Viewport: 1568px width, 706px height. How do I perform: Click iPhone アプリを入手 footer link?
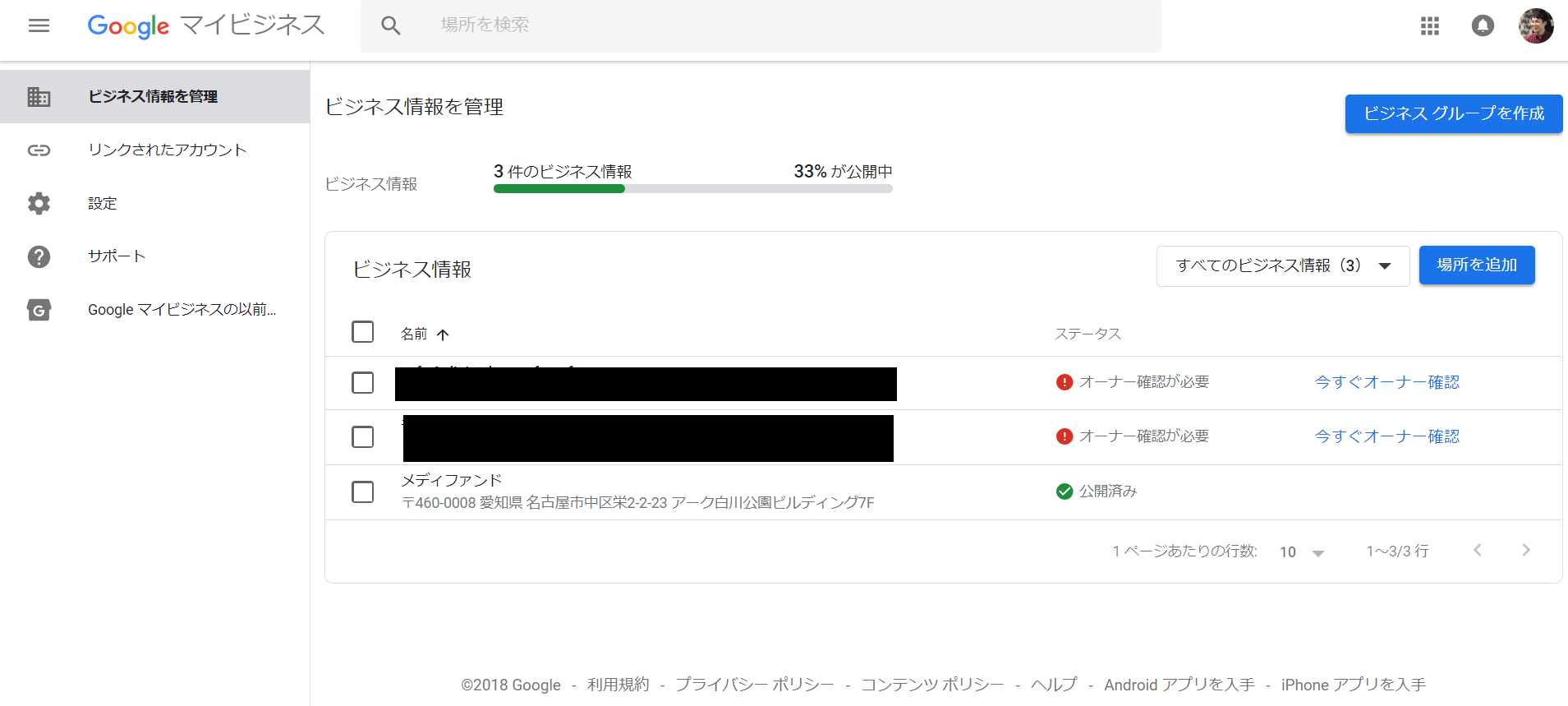pos(1354,685)
